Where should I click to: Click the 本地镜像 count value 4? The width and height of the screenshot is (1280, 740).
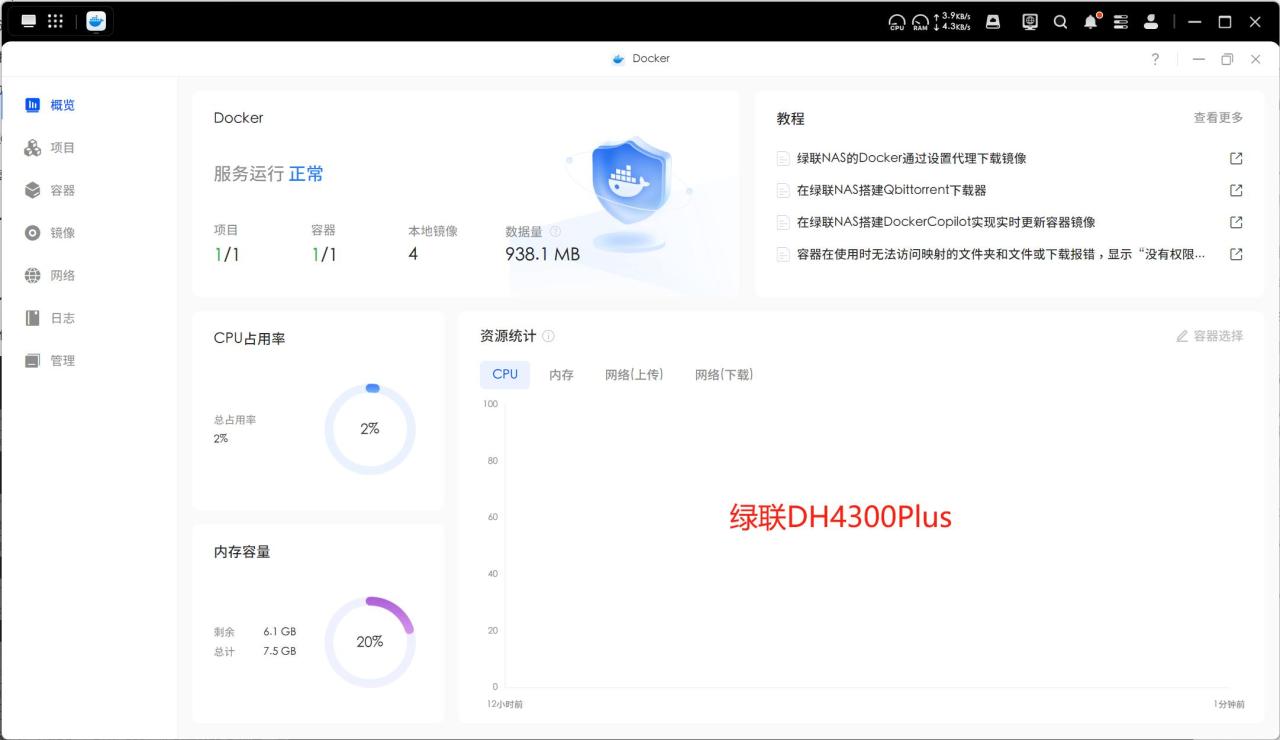413,254
